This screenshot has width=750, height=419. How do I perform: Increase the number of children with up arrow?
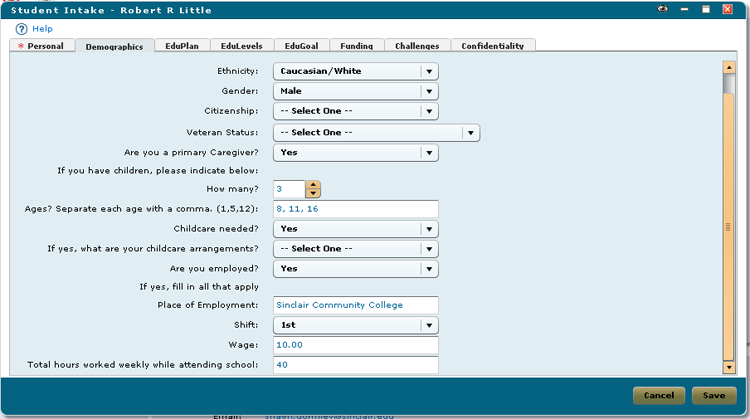pos(313,184)
